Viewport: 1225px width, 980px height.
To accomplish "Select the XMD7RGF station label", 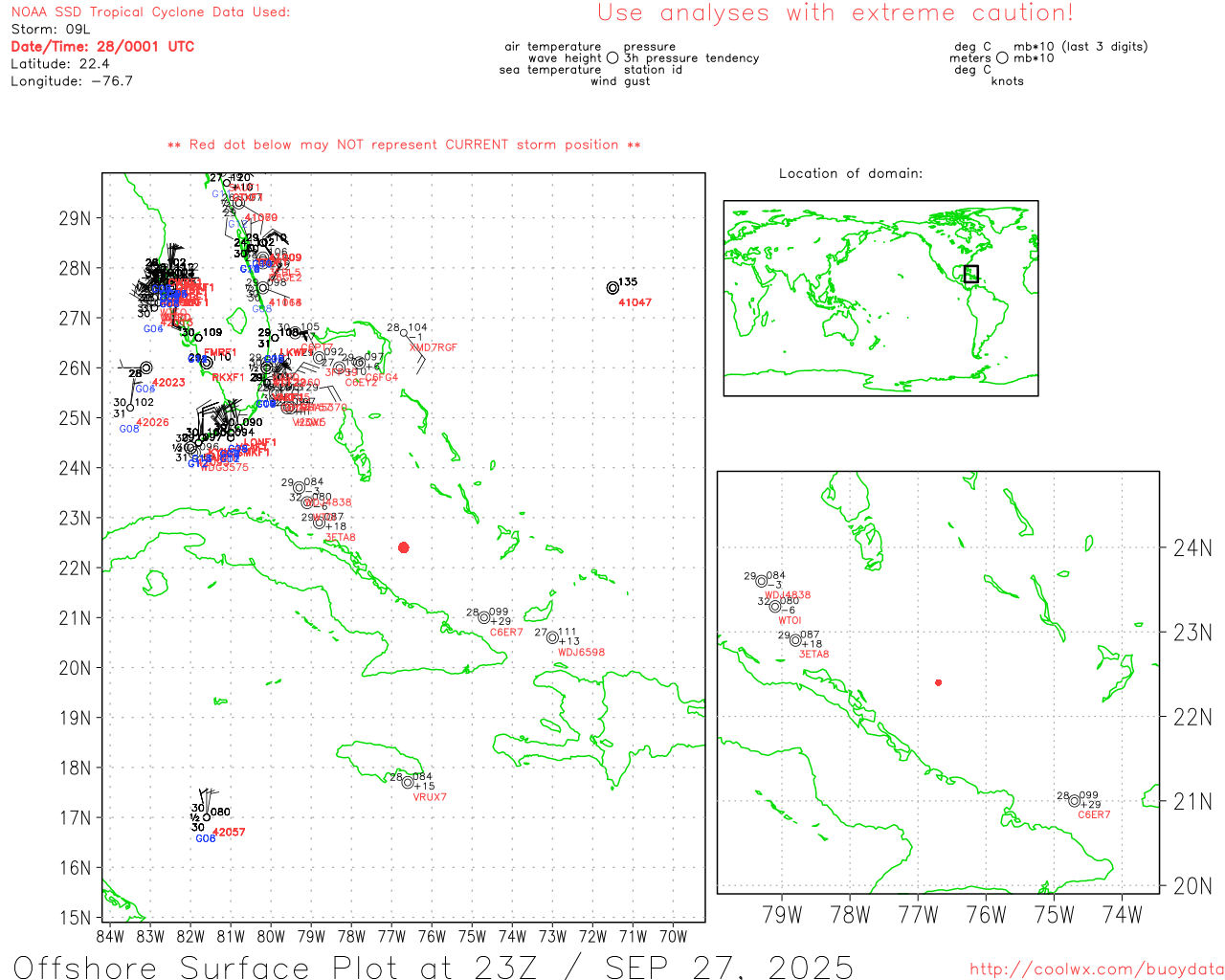I will point(433,348).
